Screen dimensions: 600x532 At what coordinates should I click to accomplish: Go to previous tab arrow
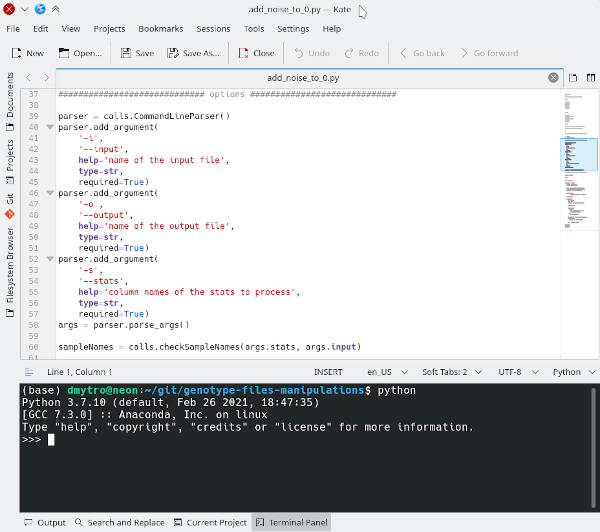(x=28, y=78)
